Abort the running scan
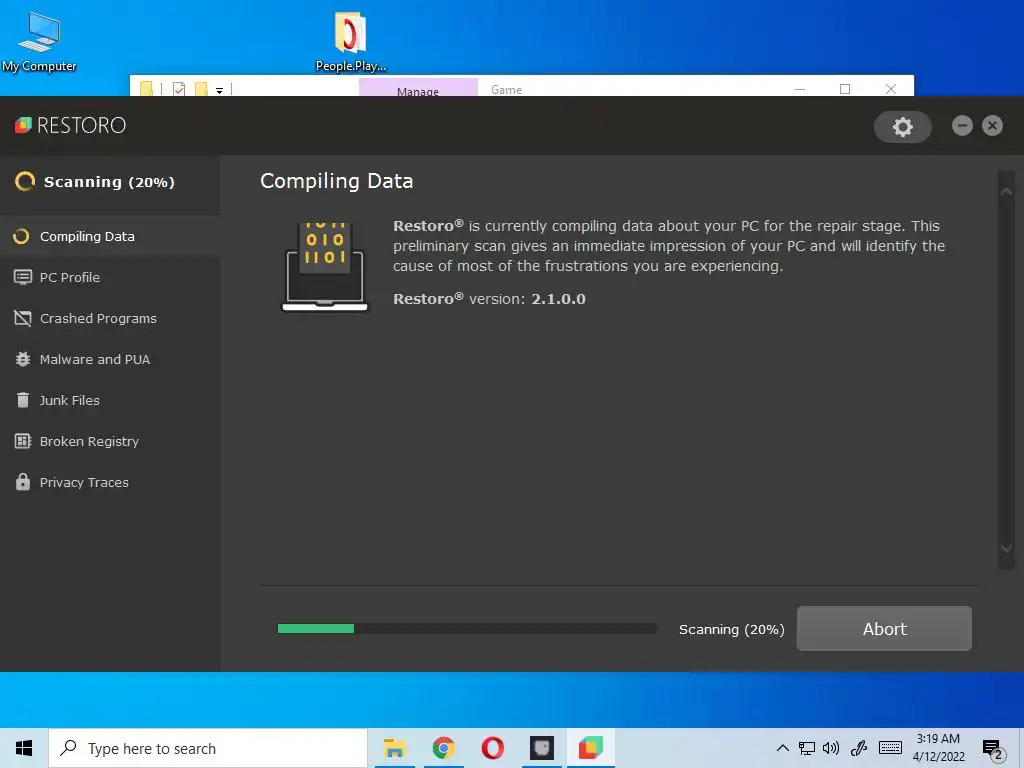 tap(884, 628)
